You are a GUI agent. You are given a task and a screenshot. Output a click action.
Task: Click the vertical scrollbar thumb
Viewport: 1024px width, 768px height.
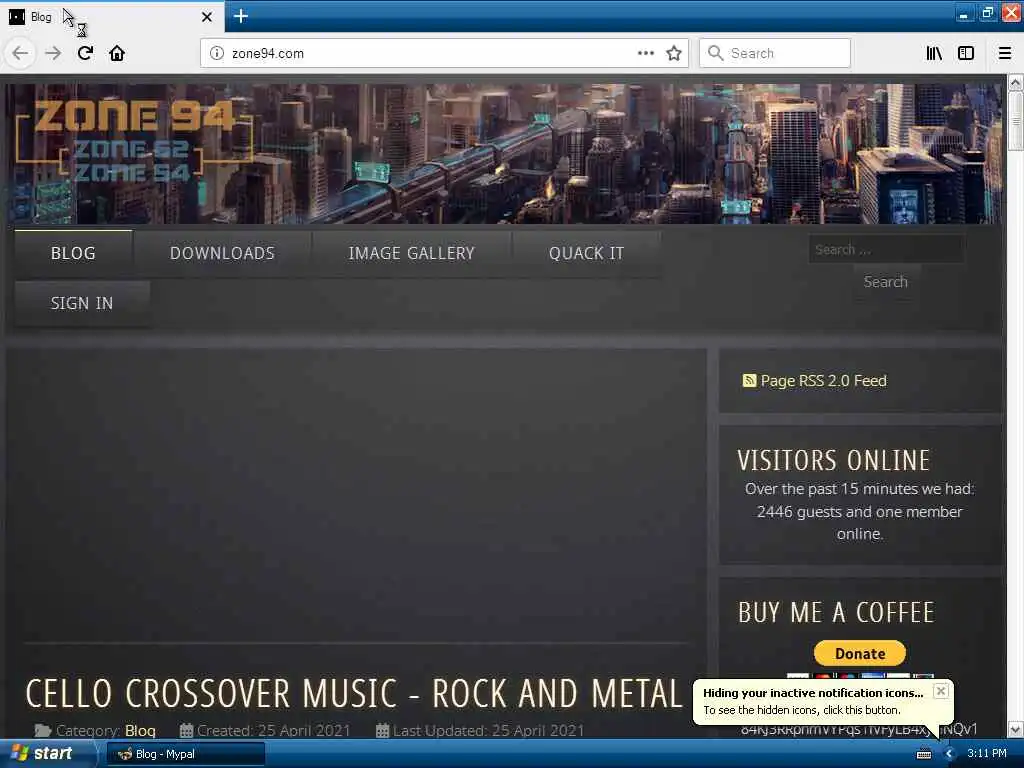click(1015, 121)
